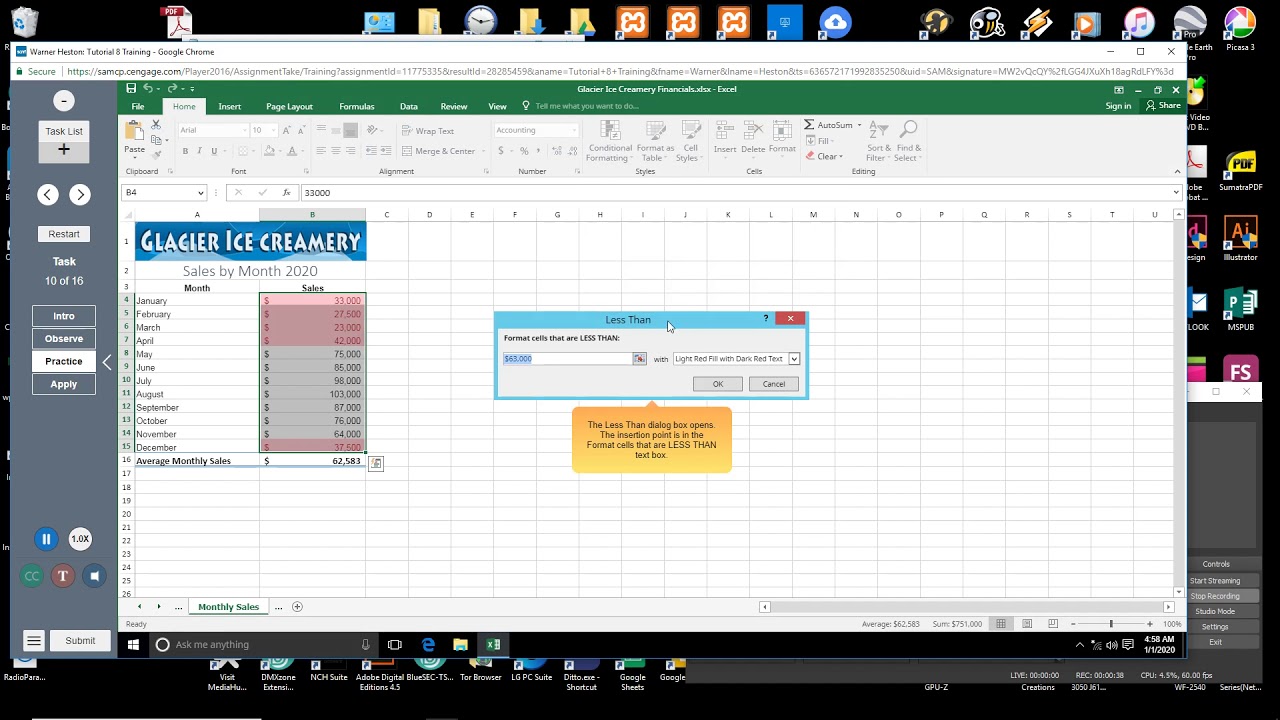
Task: Click the add new sheet plus icon
Action: (297, 607)
